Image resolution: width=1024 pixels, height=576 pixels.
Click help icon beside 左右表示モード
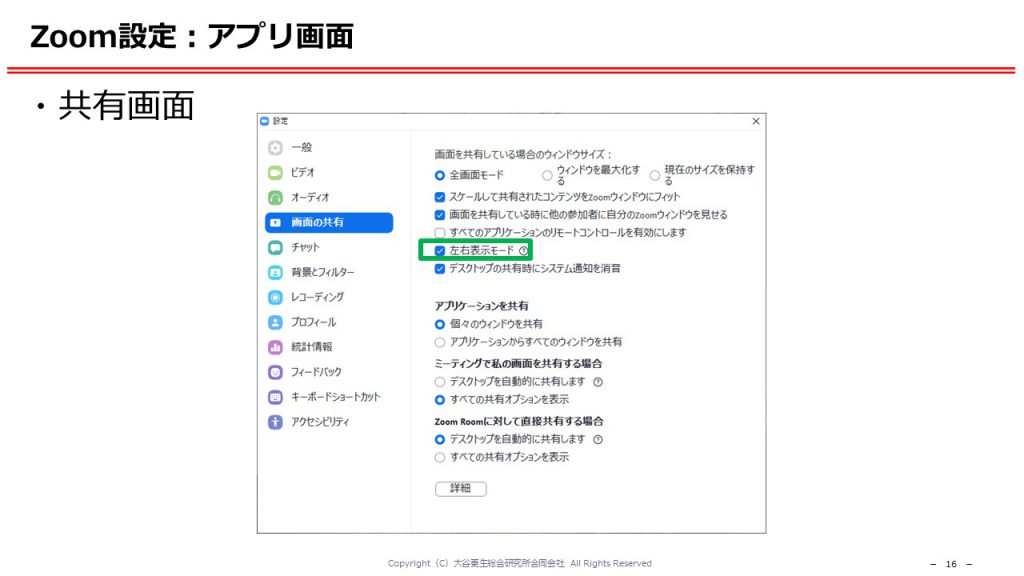(x=523, y=251)
